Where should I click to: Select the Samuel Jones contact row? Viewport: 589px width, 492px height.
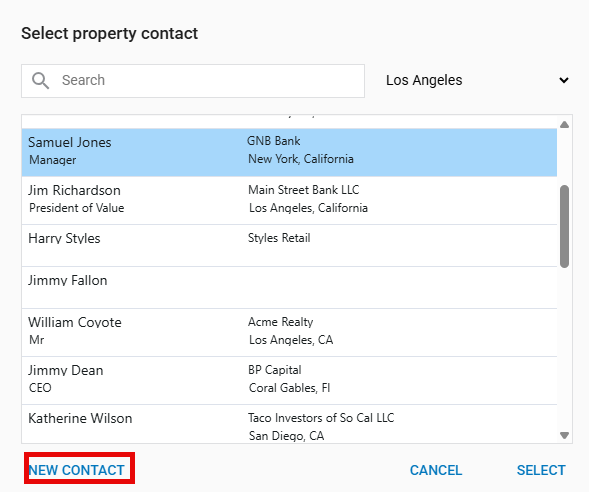pyautogui.click(x=289, y=152)
